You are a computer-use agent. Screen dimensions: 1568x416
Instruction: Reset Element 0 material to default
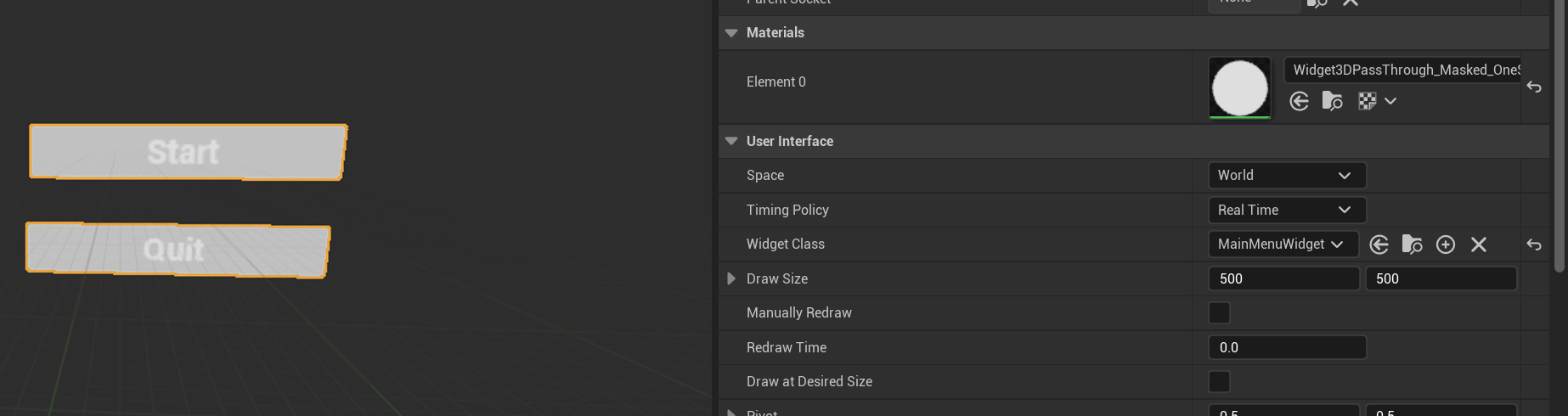tap(1534, 87)
